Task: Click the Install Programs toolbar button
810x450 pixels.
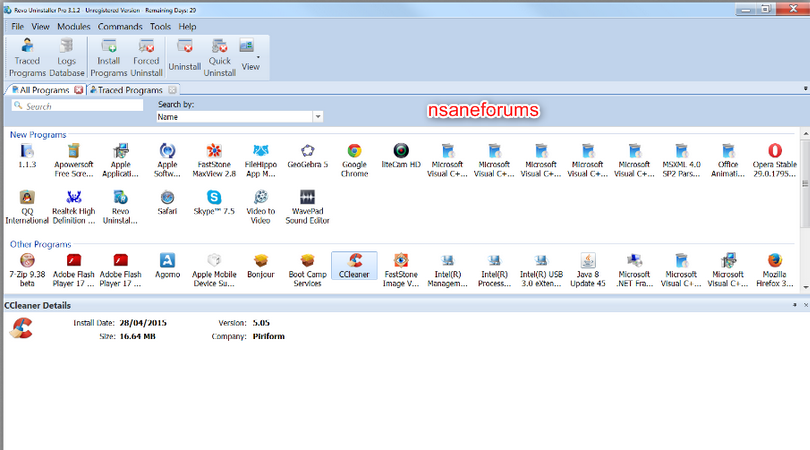Action: pos(108,57)
